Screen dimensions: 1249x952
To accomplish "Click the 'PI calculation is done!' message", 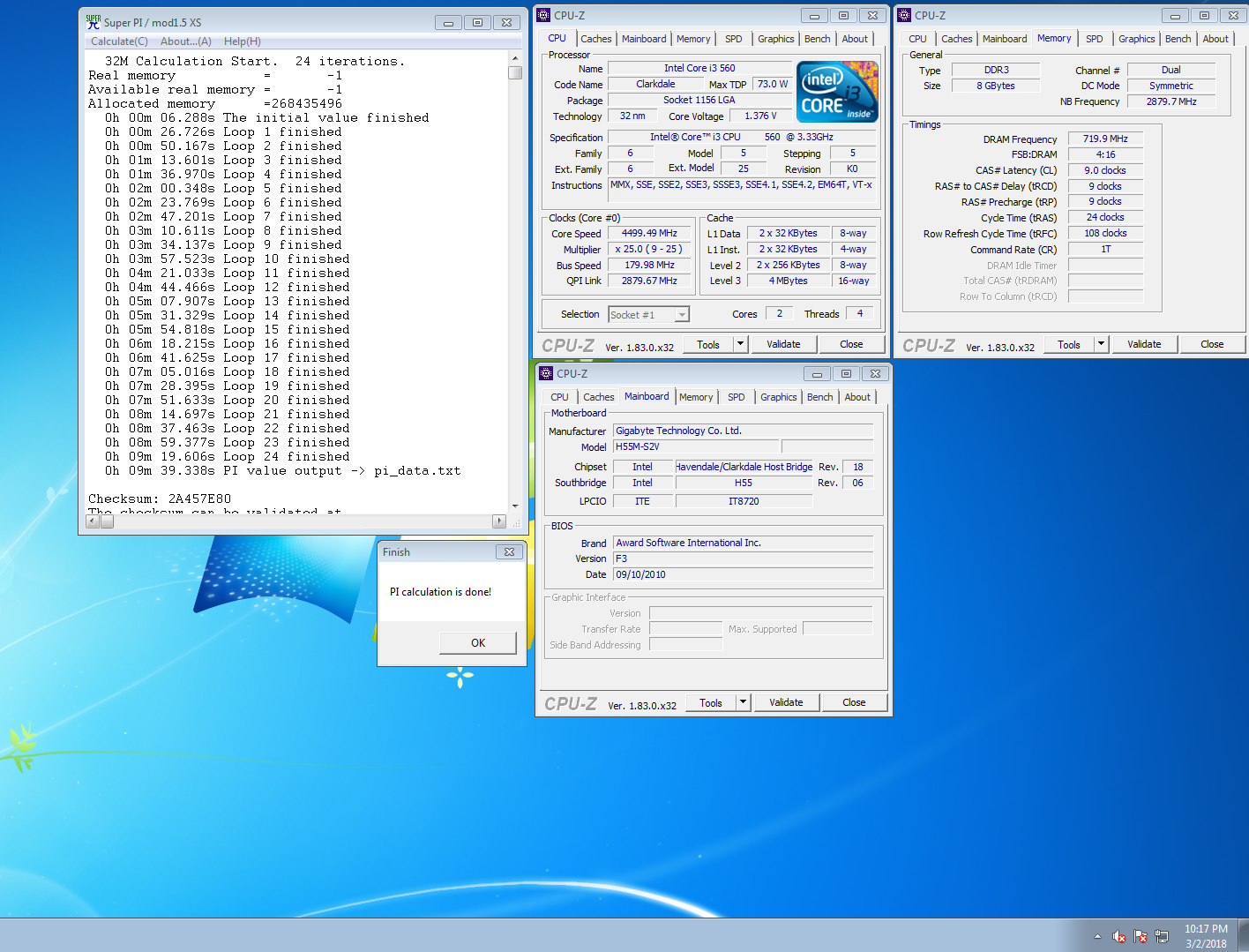I will [440, 592].
